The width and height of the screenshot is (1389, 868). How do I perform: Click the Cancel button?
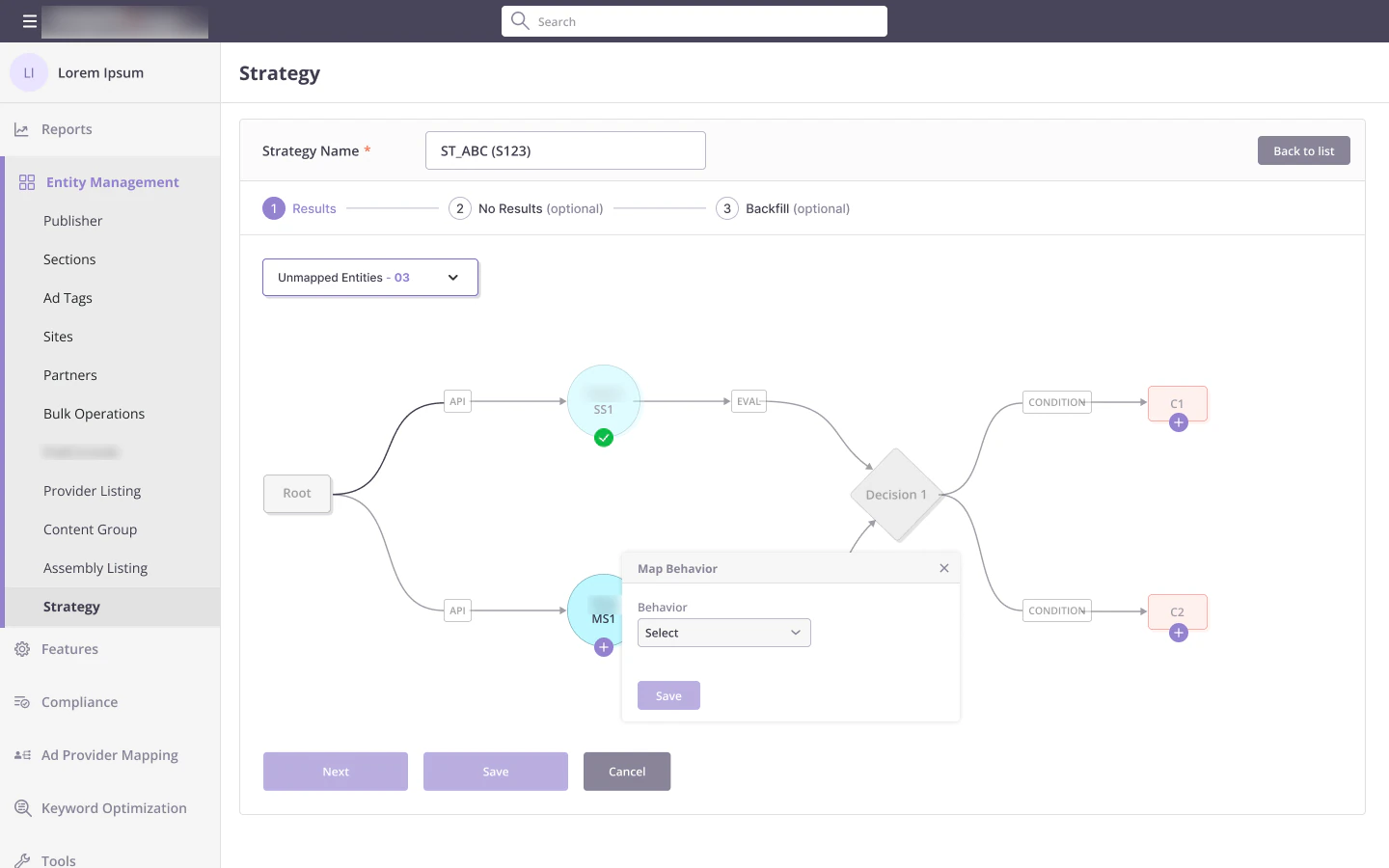pyautogui.click(x=627, y=772)
